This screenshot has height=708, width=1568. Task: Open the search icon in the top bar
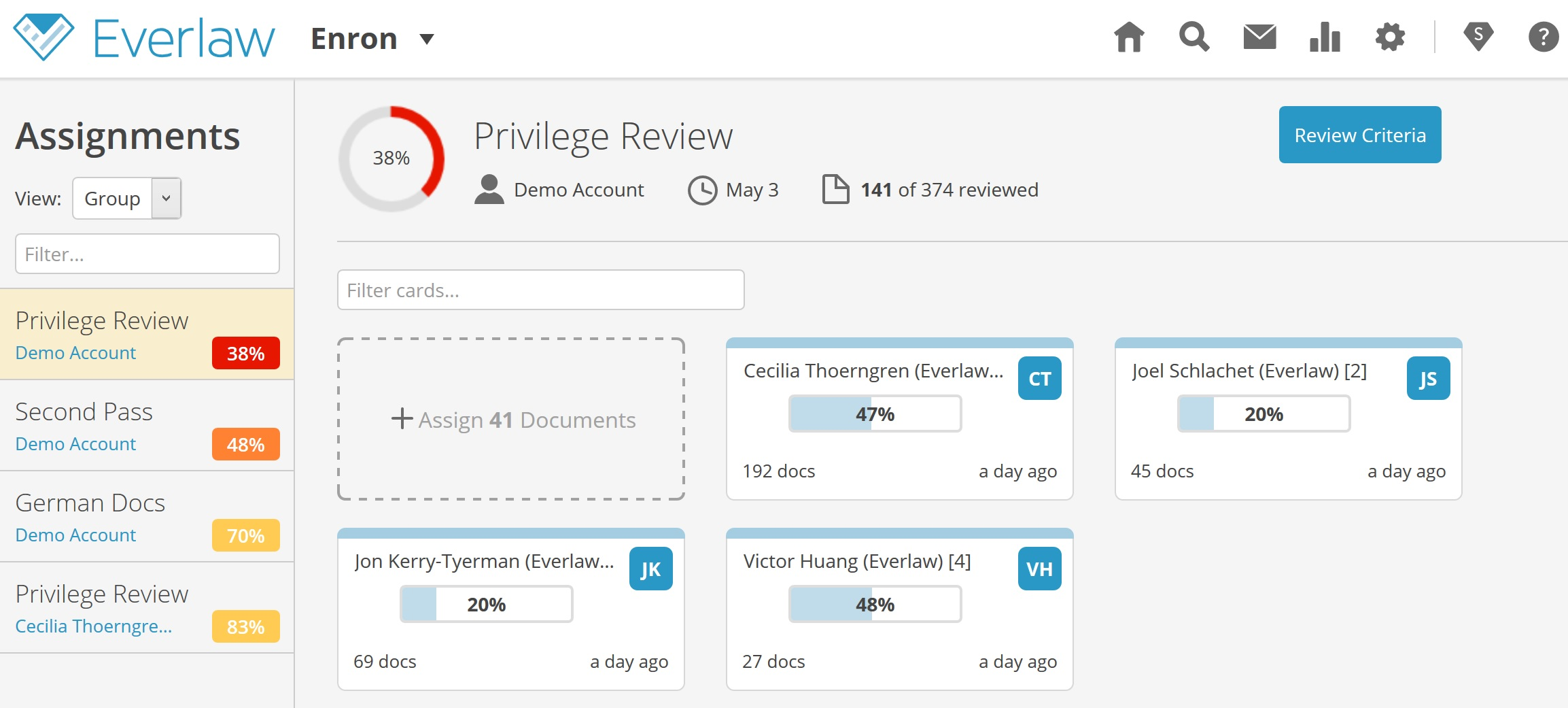[1194, 37]
